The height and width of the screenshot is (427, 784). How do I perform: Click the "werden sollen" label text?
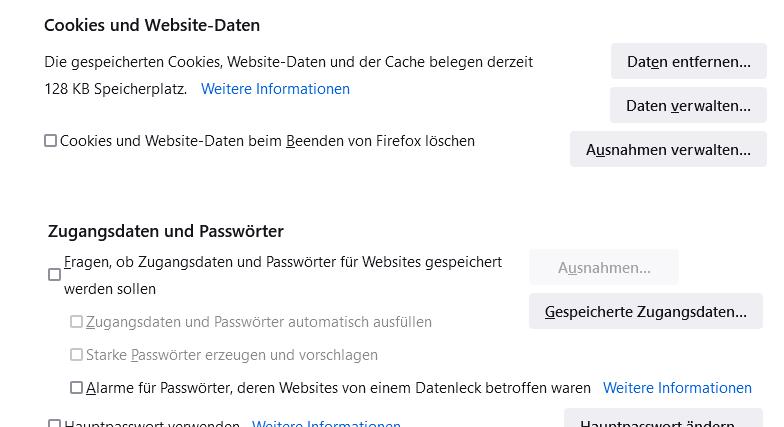coord(110,289)
